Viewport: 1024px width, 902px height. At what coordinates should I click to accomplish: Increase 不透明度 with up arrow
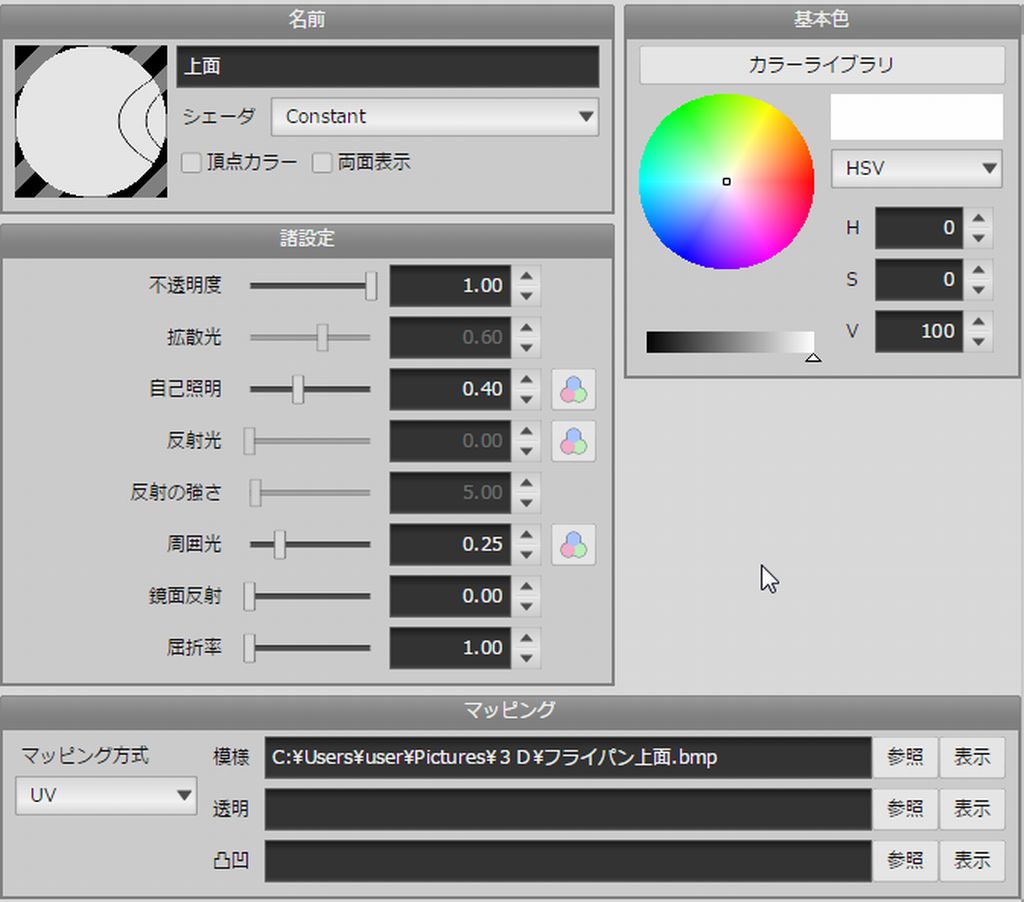[x=526, y=276]
